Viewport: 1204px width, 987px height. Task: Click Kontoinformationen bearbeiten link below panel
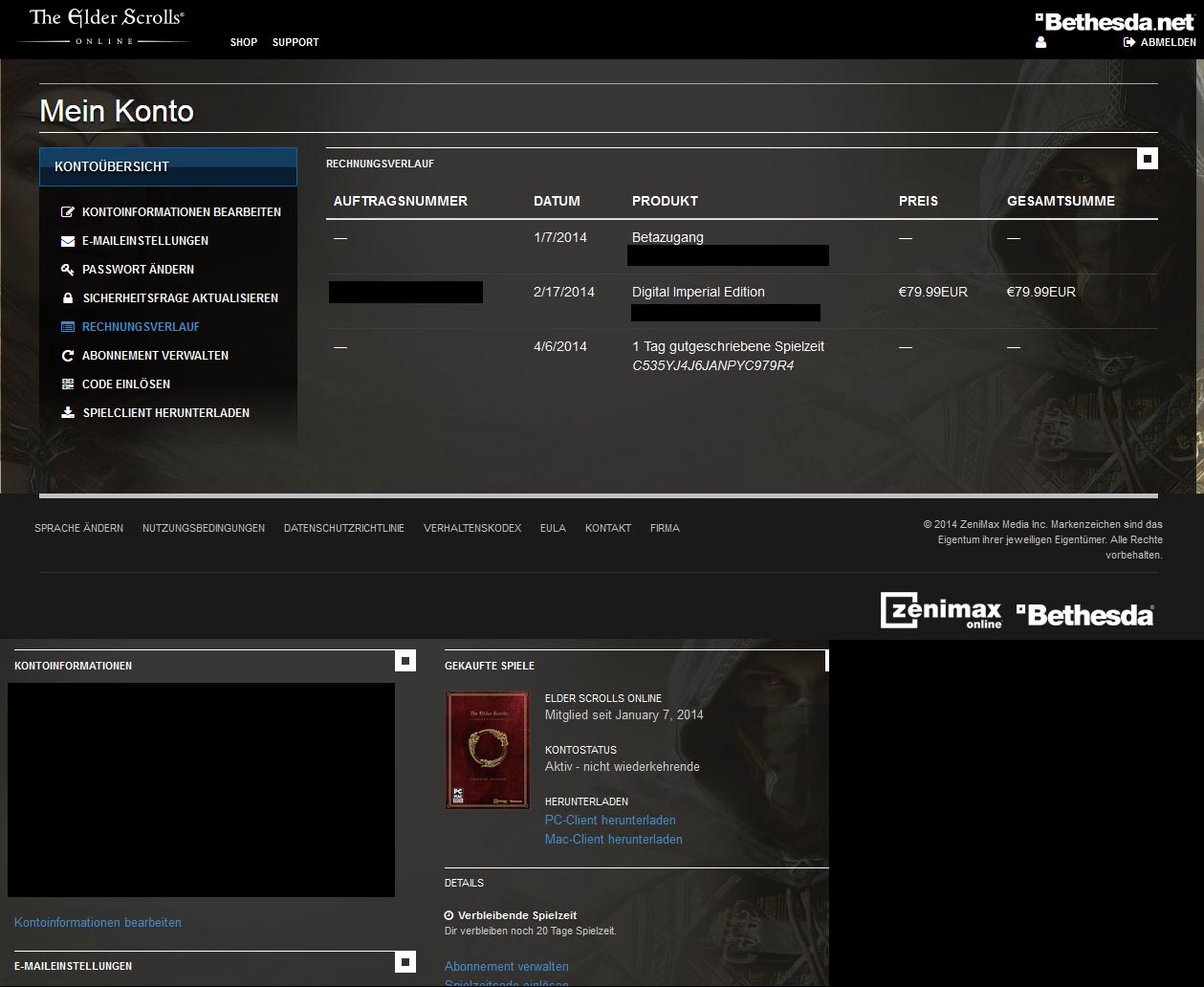(98, 923)
